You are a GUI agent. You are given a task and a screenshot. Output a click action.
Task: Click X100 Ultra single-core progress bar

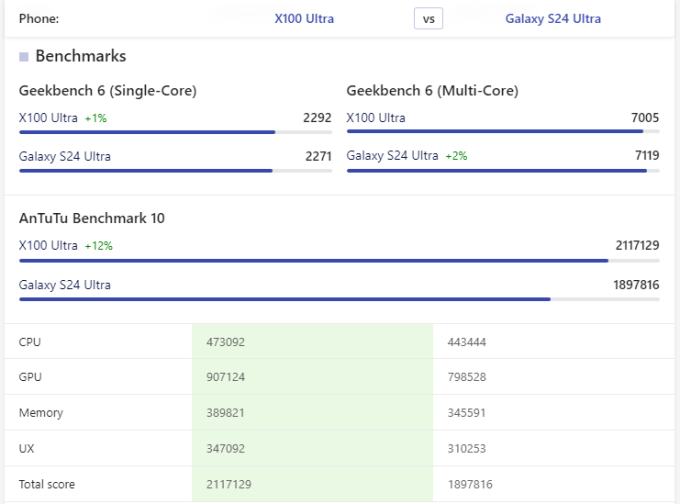coord(176,132)
